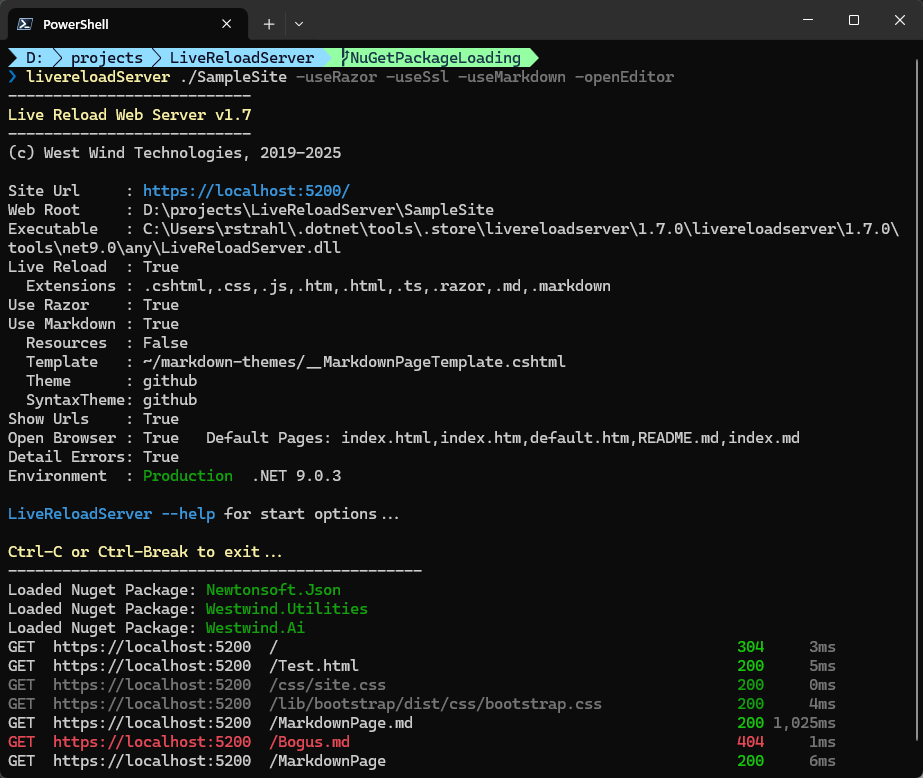The height and width of the screenshot is (778, 923).
Task: Expand the new tab profile dropdown
Action: (x=299, y=24)
